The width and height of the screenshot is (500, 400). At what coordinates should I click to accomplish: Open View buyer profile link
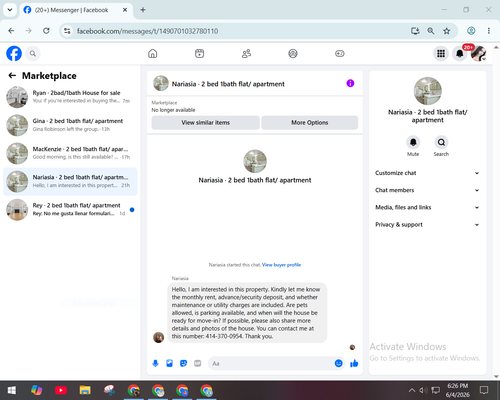[x=281, y=265]
